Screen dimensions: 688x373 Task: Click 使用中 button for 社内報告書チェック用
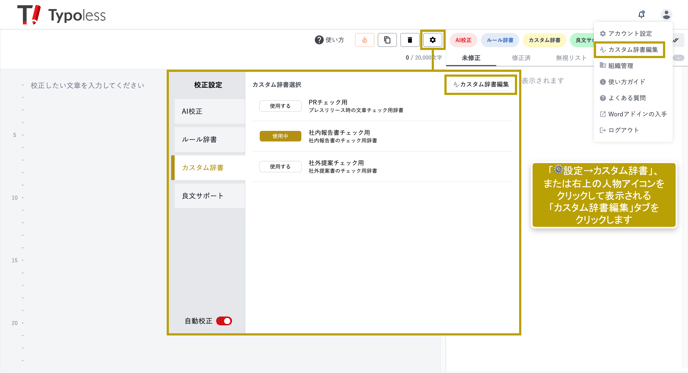point(280,136)
